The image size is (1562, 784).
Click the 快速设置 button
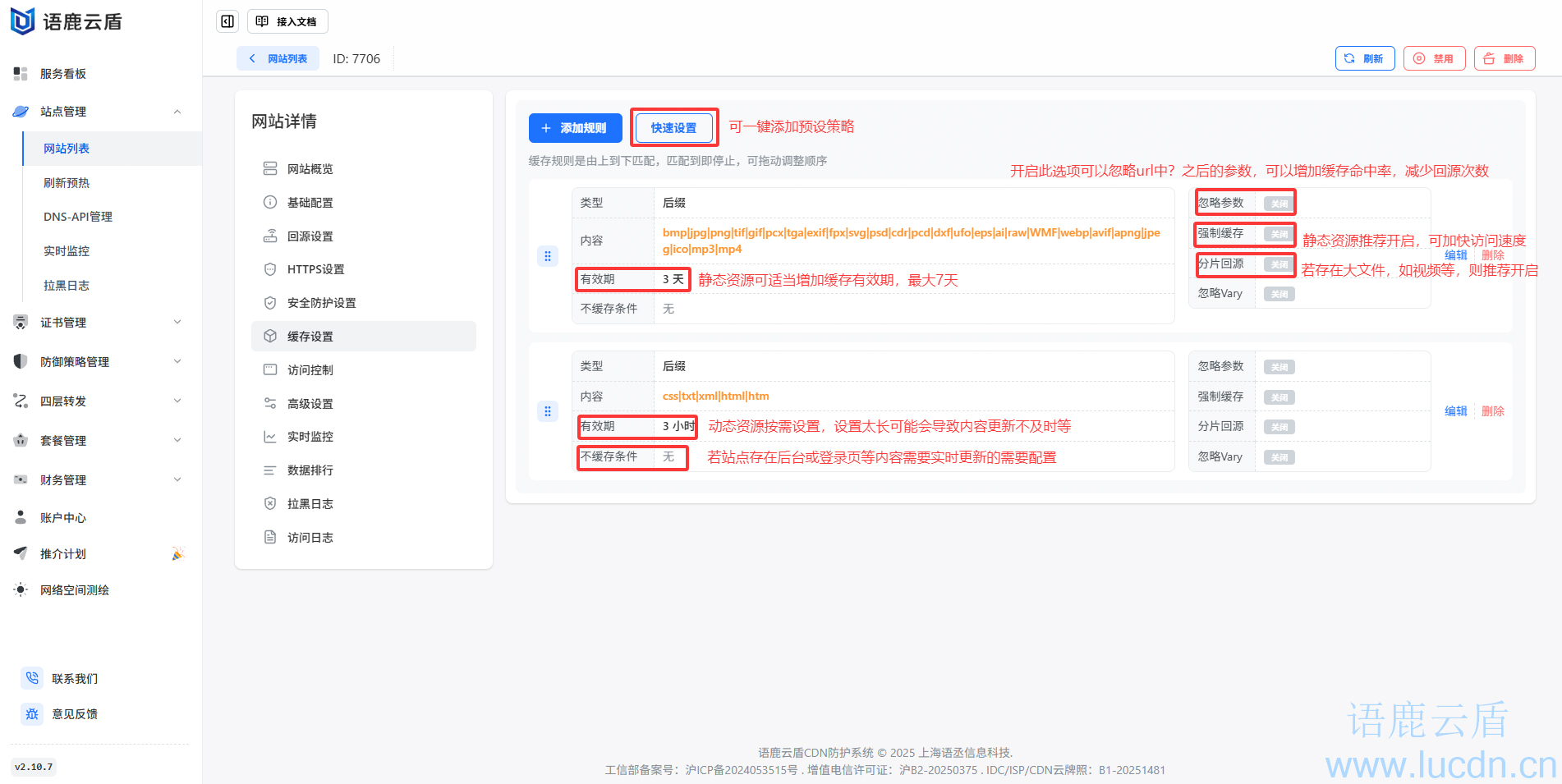[673, 128]
